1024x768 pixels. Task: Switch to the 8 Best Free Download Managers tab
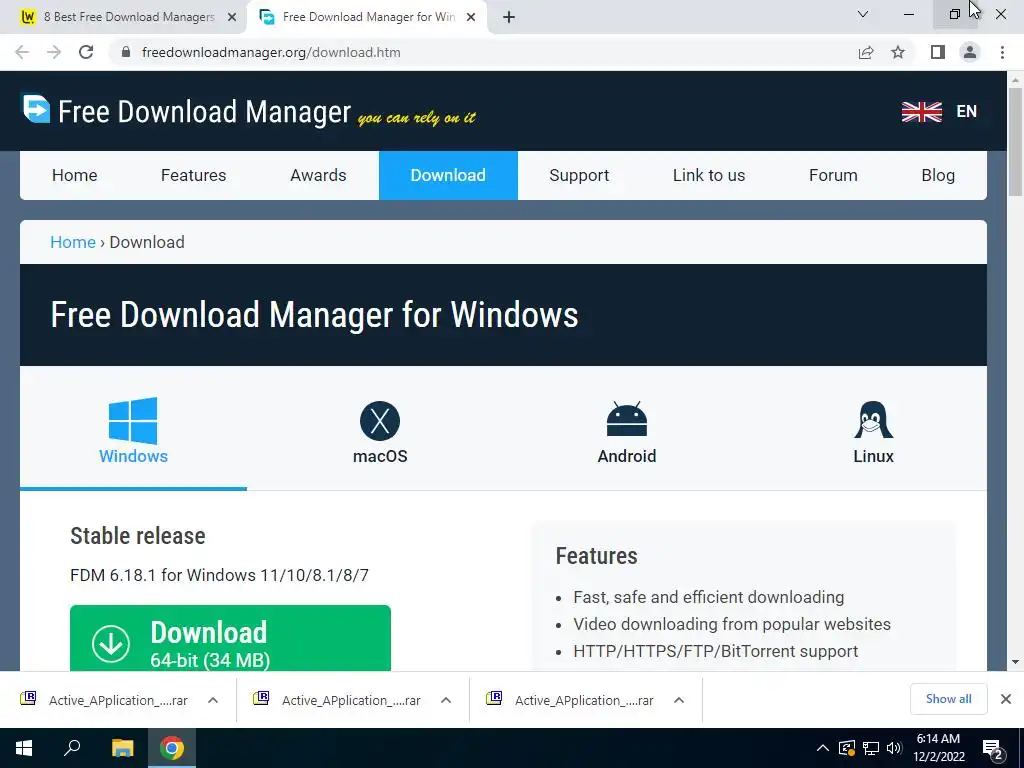[129, 17]
